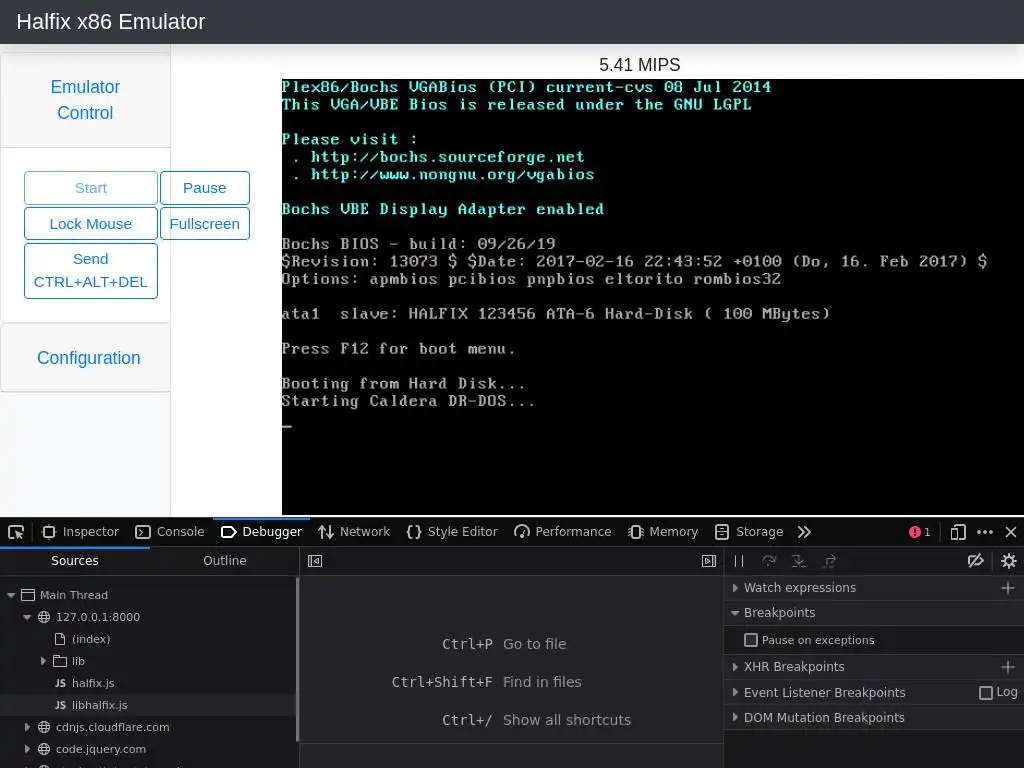Click Send CTRL+ALT+DEL button
Screen dimensions: 1024x768
91,271
